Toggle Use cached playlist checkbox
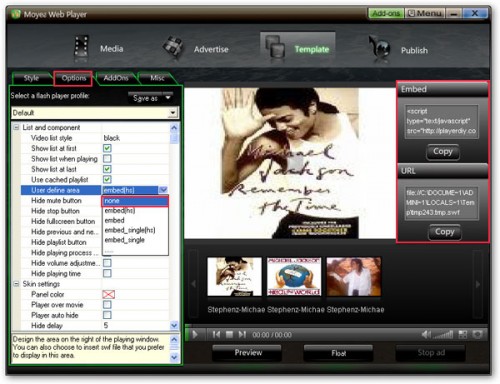Screen dimensions: 500x384 tap(107, 179)
